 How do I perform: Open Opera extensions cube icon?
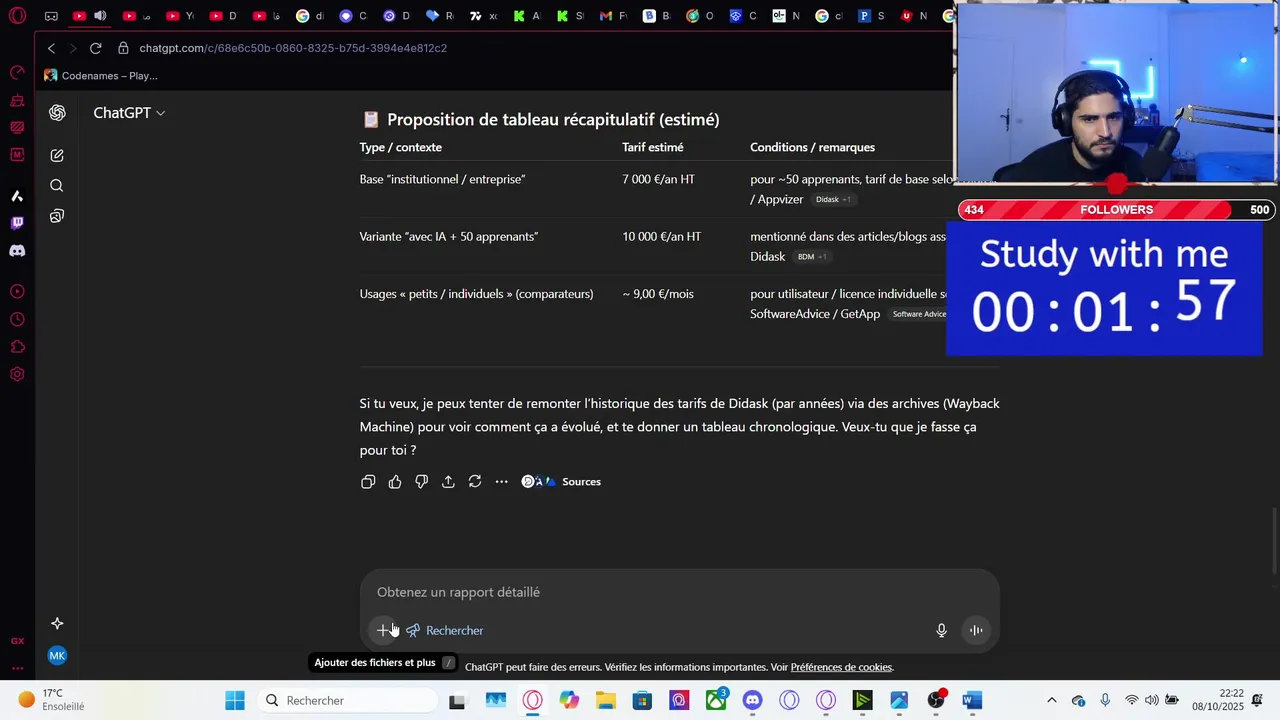tap(17, 347)
